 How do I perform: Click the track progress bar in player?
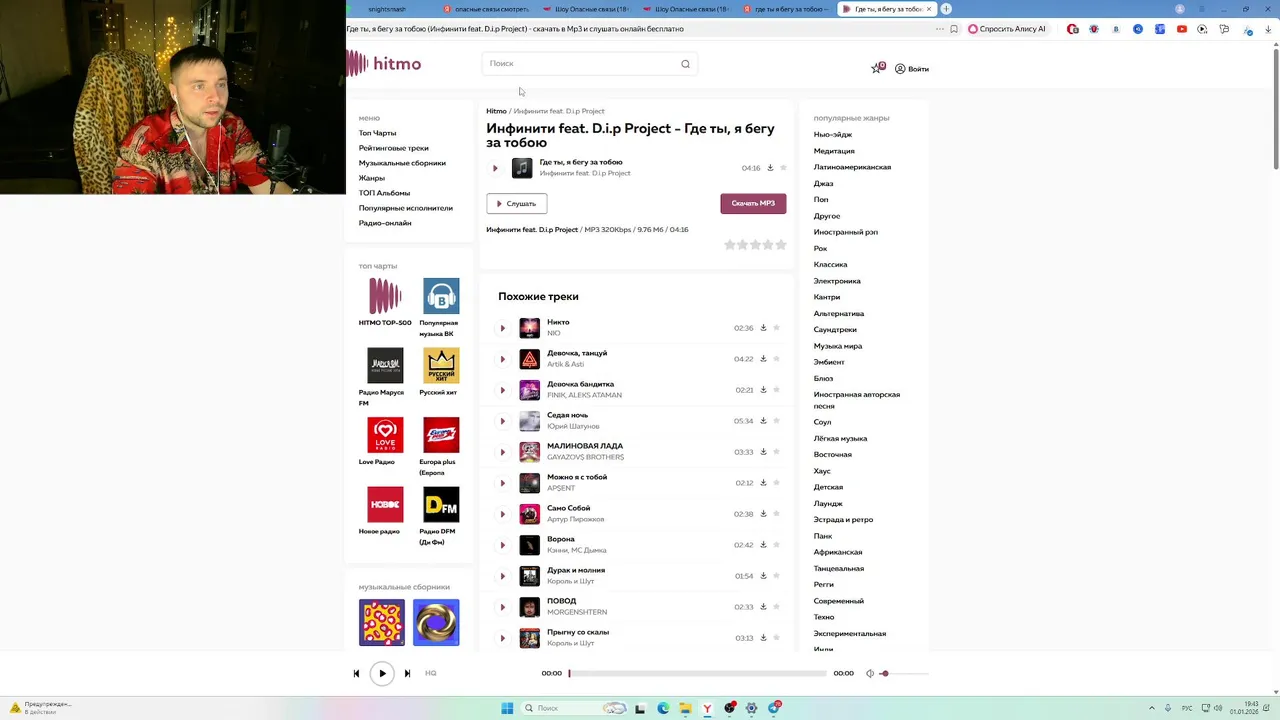[698, 674]
